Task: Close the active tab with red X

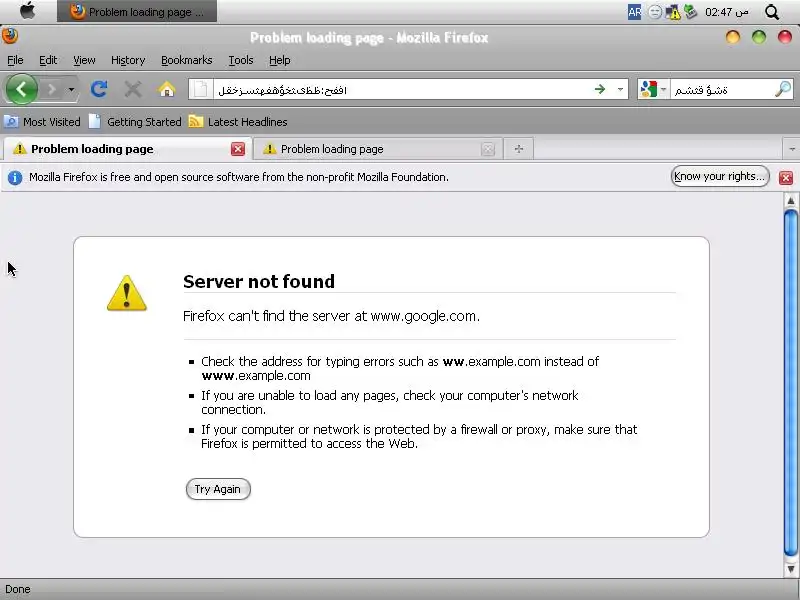Action: point(238,149)
